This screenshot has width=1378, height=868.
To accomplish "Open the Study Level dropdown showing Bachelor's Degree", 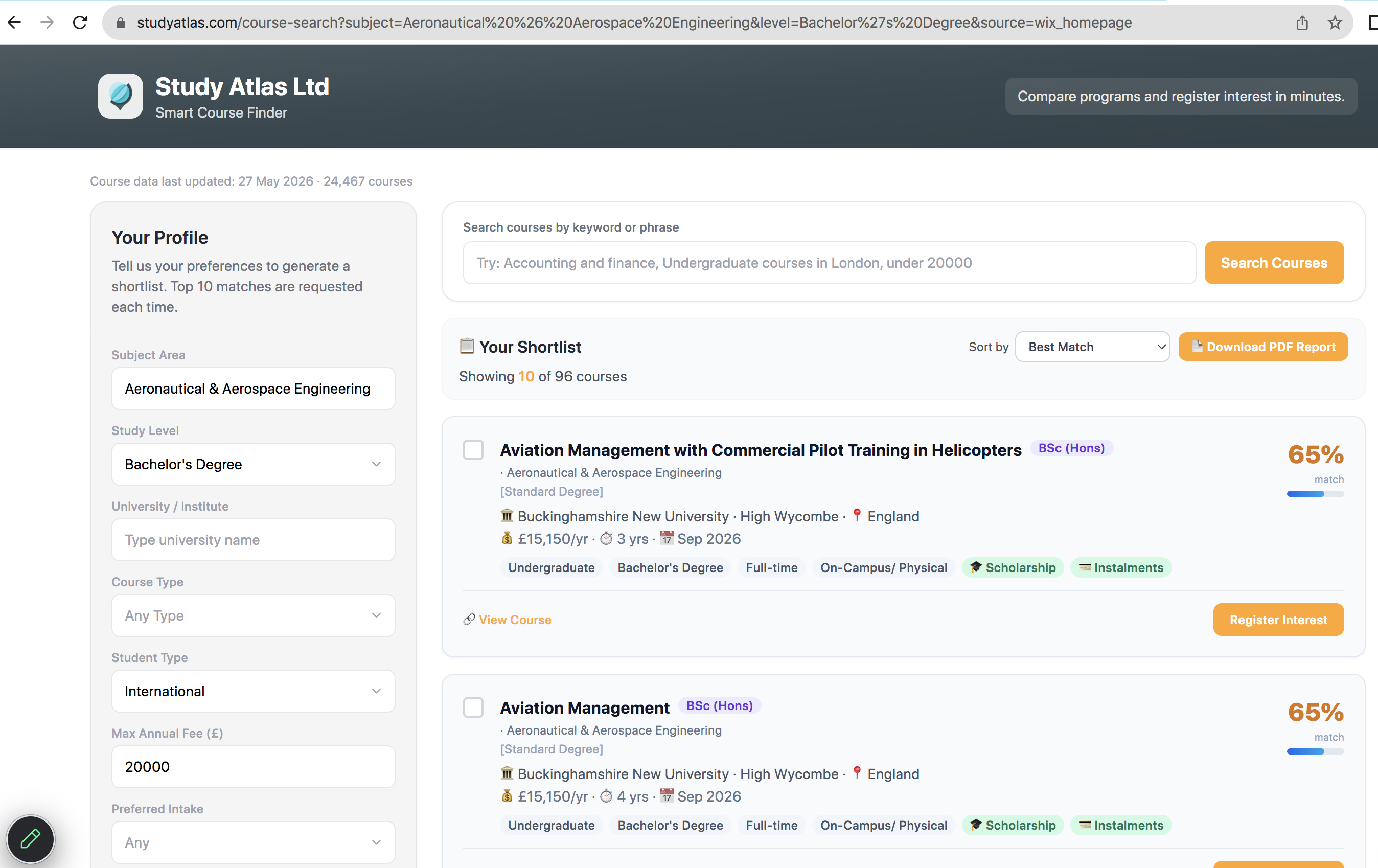I will 253,464.
